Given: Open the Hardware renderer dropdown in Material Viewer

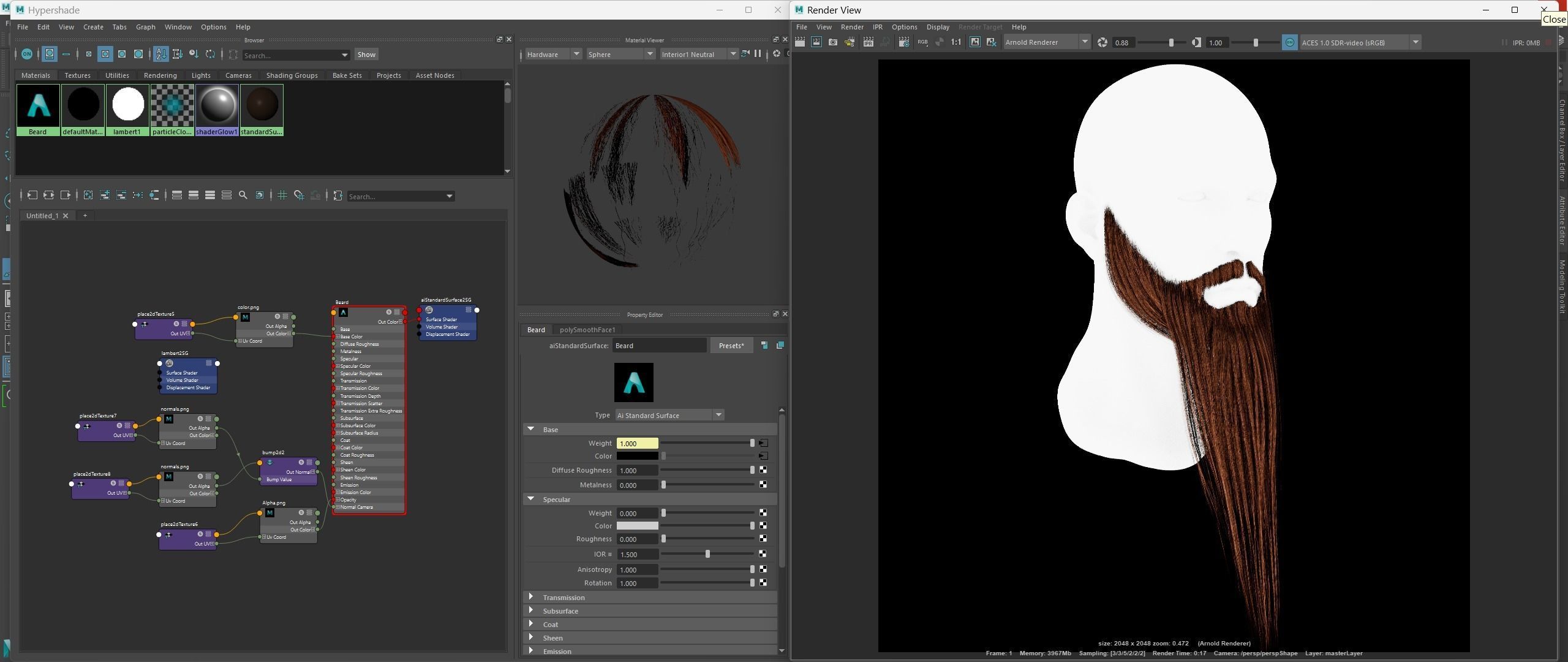Looking at the screenshot, I should click(552, 55).
